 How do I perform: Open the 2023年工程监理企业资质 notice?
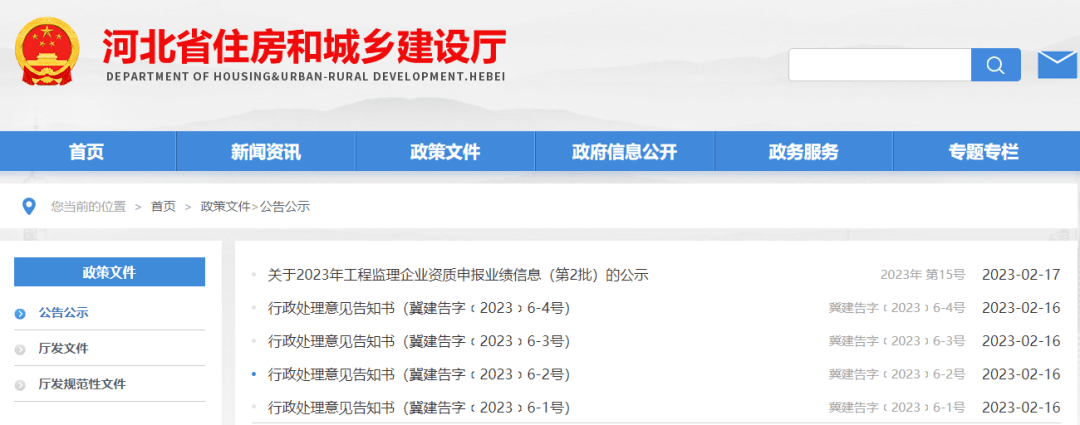pyautogui.click(x=458, y=274)
